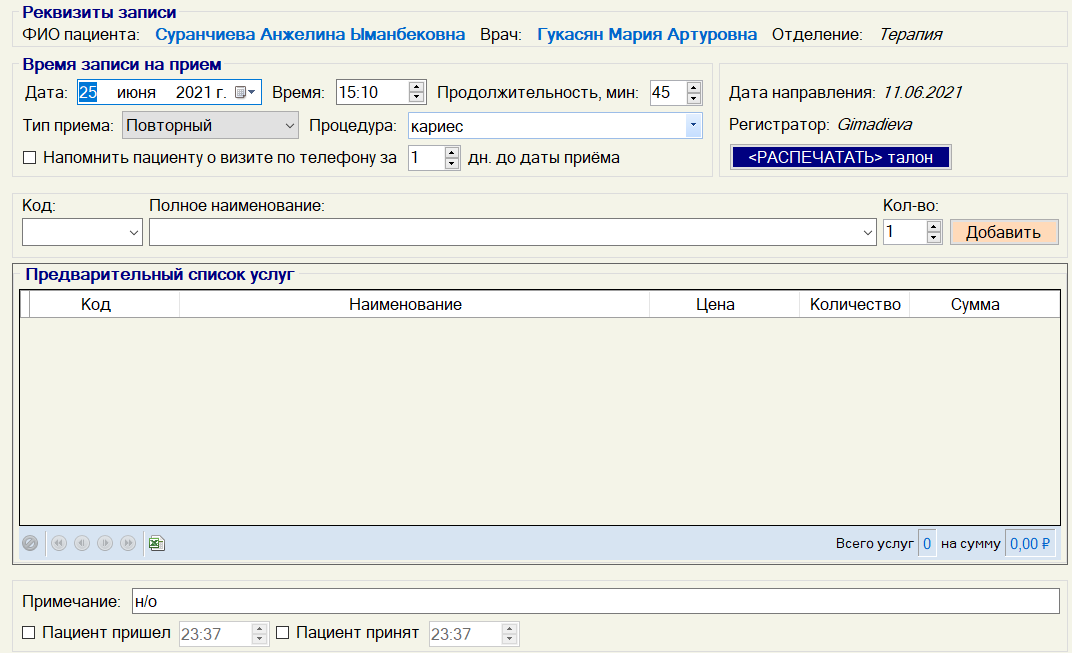Open the 'Тип приема' dropdown
Viewport: 1072px width, 653px height.
(x=289, y=126)
